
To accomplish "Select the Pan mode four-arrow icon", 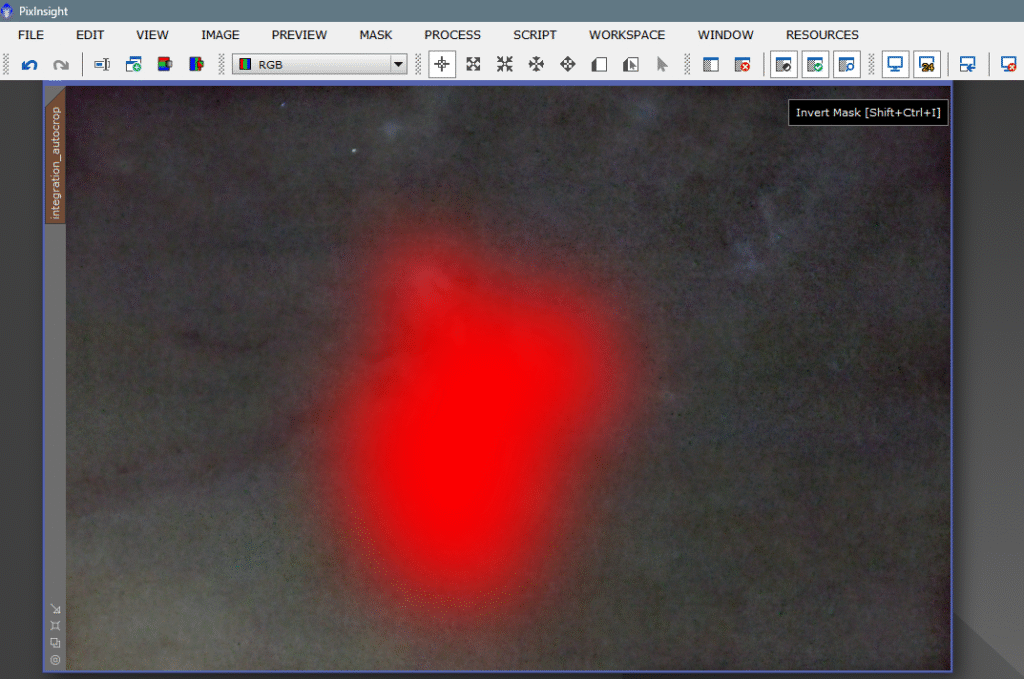I will pyautogui.click(x=536, y=65).
